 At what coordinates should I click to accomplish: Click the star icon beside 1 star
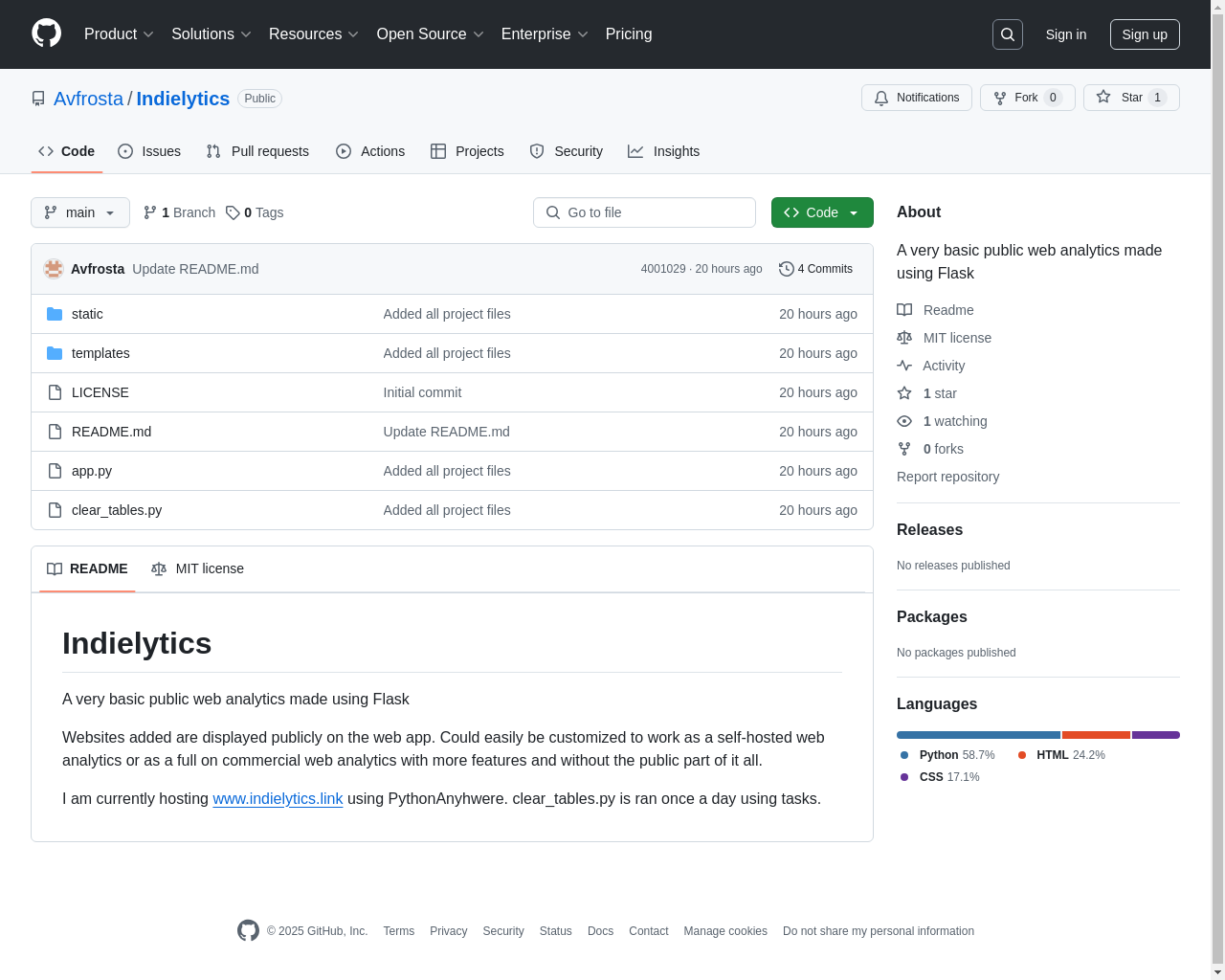[904, 393]
